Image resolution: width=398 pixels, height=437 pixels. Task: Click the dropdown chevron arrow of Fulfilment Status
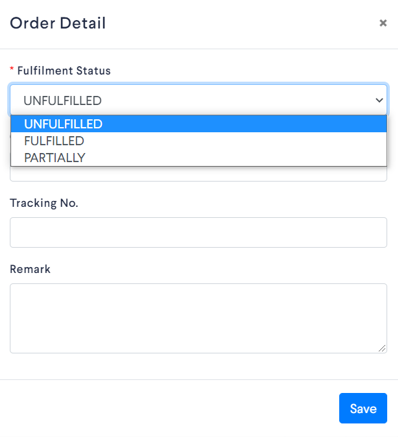pos(379,100)
